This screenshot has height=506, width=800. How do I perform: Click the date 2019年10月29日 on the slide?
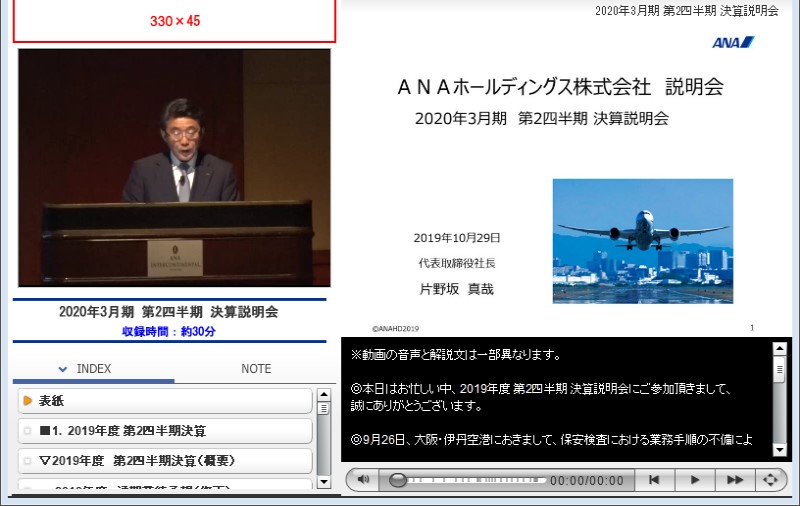pyautogui.click(x=457, y=238)
